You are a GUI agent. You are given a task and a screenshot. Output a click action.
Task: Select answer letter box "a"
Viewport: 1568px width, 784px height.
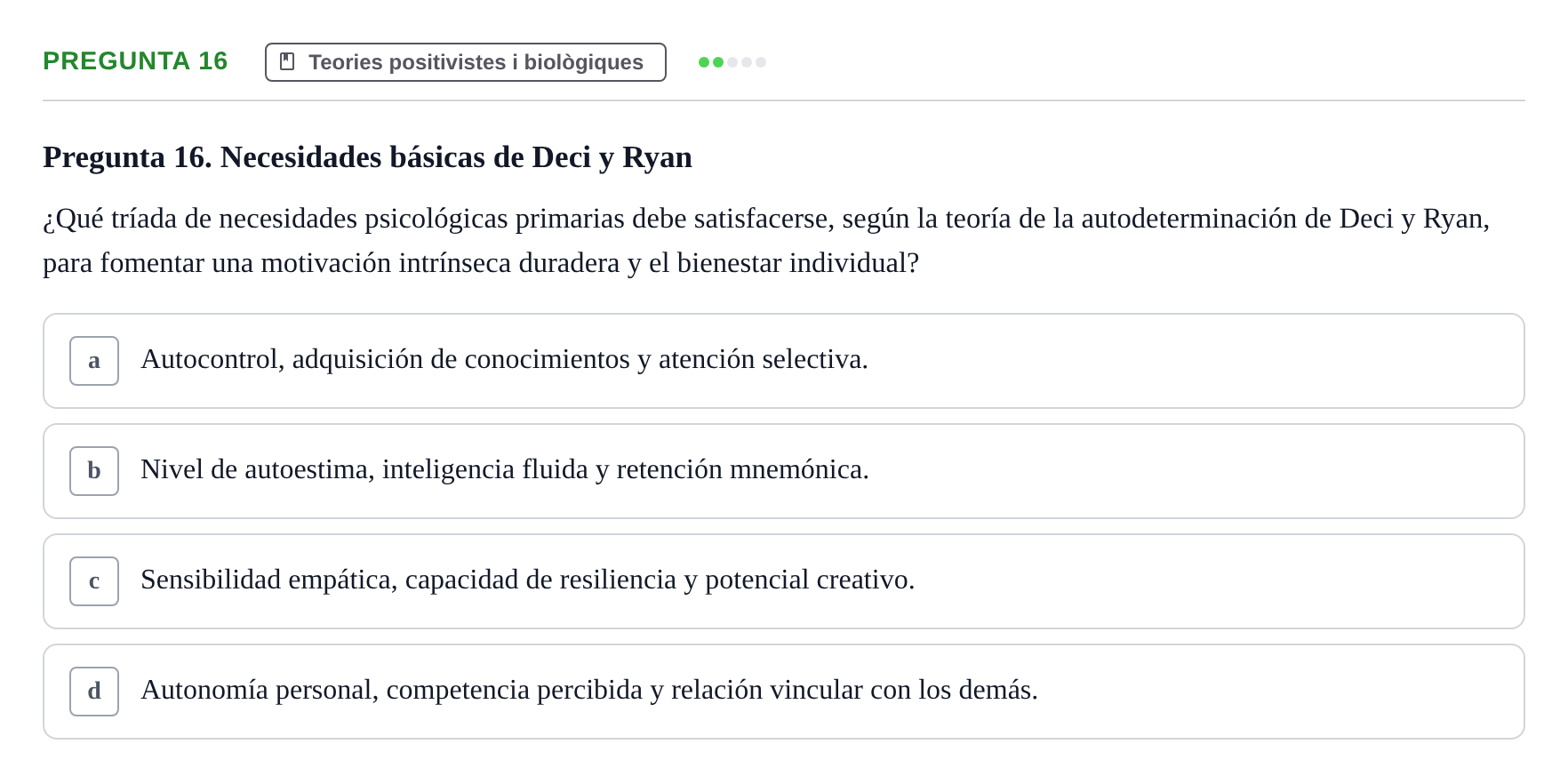(x=94, y=361)
